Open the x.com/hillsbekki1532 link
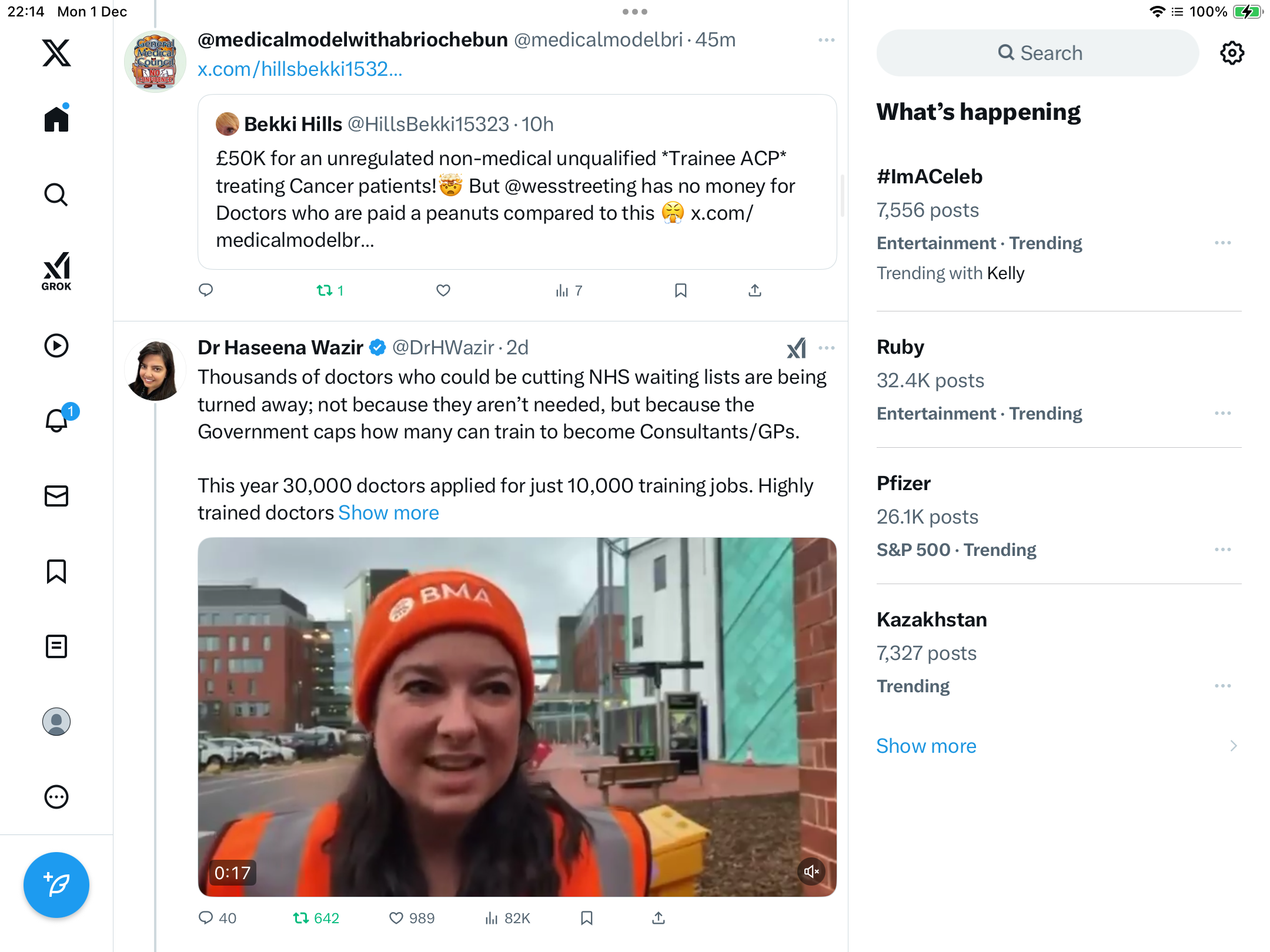 click(x=300, y=69)
